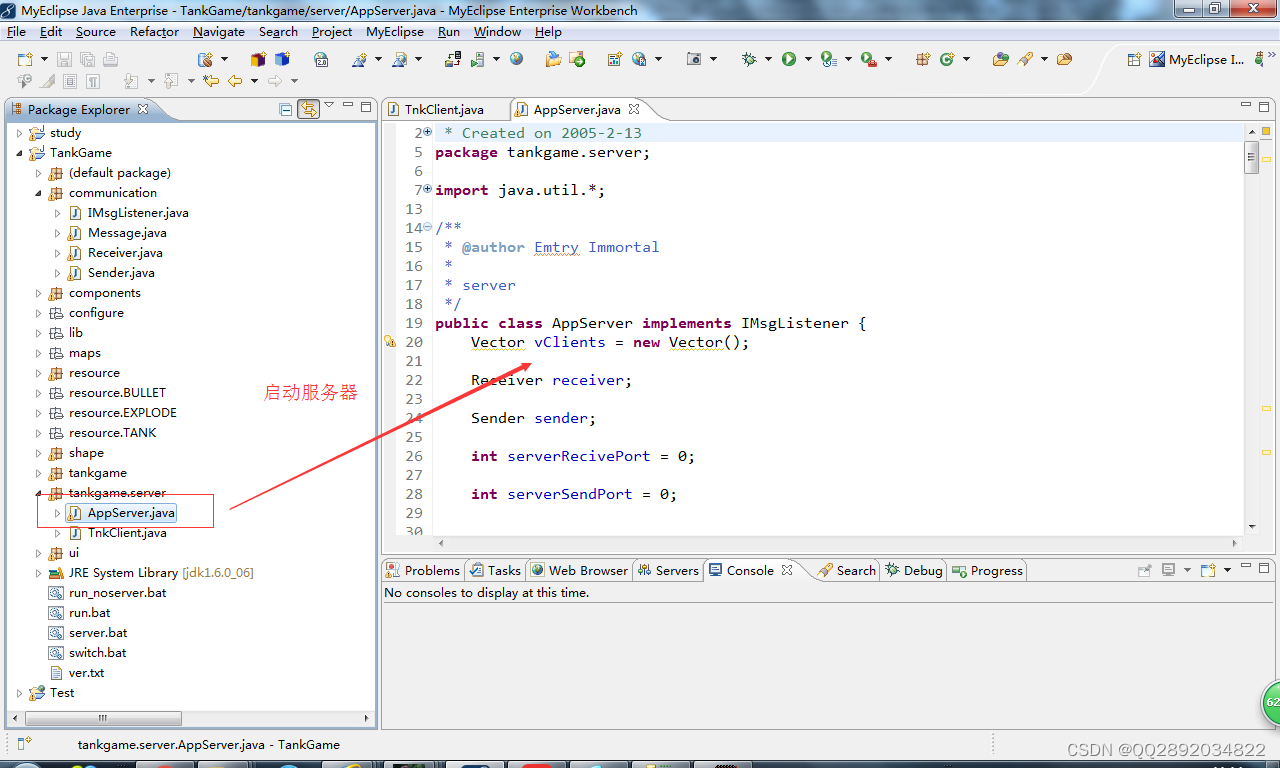Open the Package Explorer view menu triangle

point(328,105)
